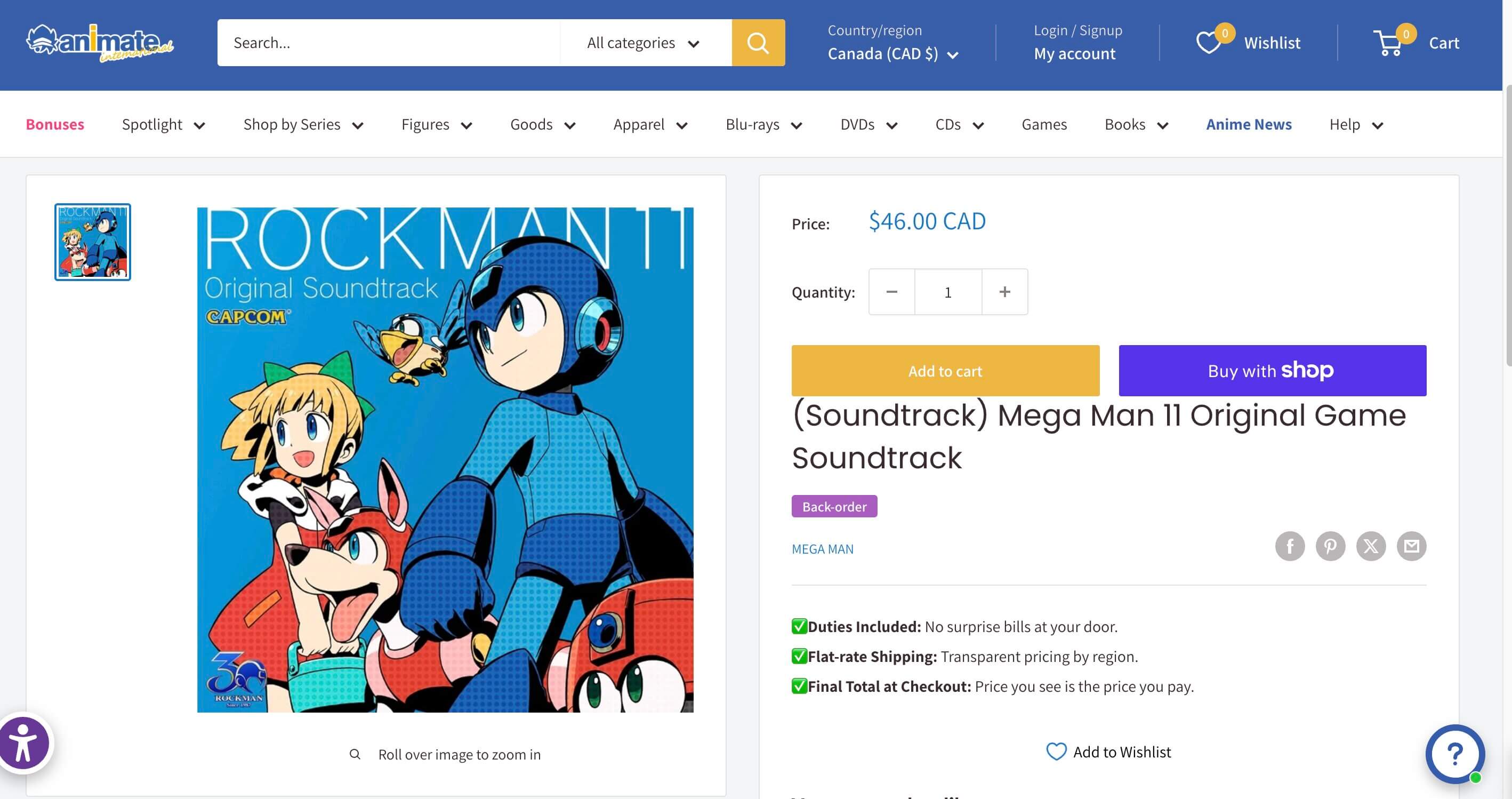The width and height of the screenshot is (1512, 799).
Task: Increase the quantity with the plus button
Action: pyautogui.click(x=1005, y=292)
